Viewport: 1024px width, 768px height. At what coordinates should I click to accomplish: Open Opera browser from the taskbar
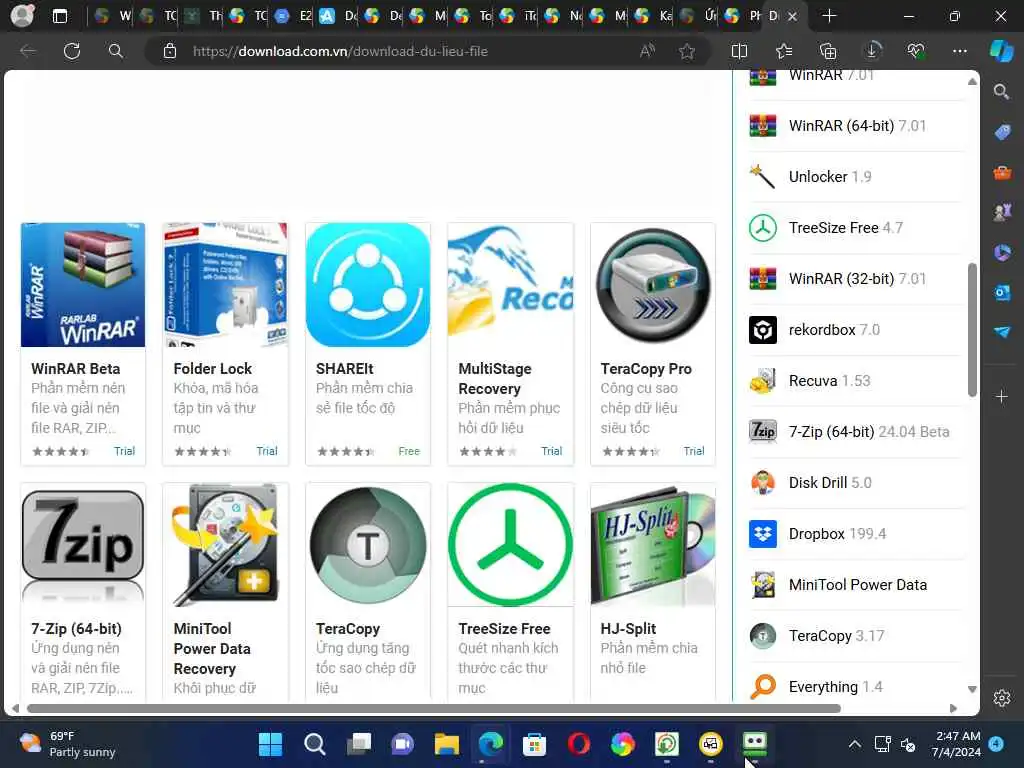click(x=579, y=744)
